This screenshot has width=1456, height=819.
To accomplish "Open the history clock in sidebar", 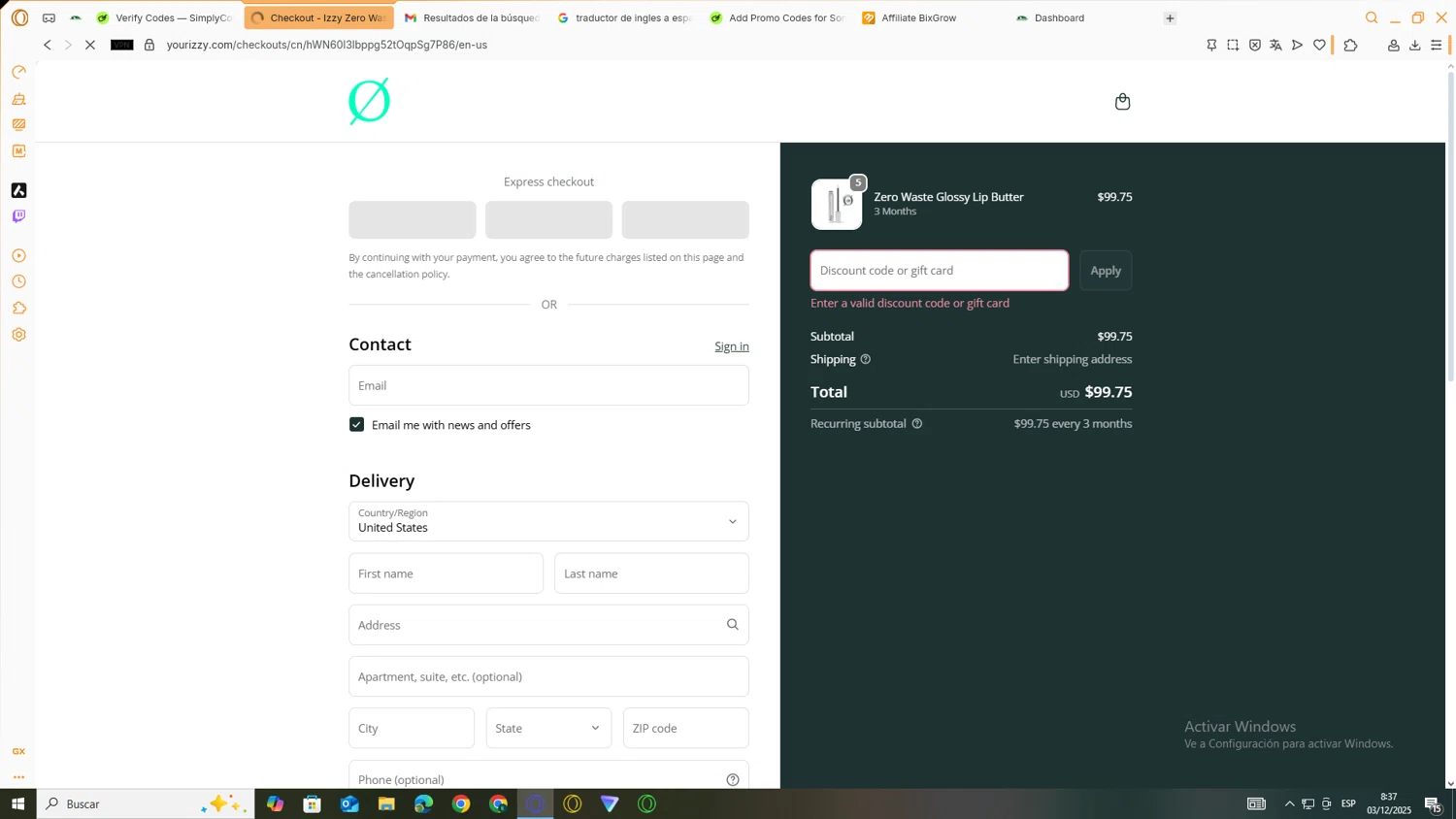I will (18, 282).
